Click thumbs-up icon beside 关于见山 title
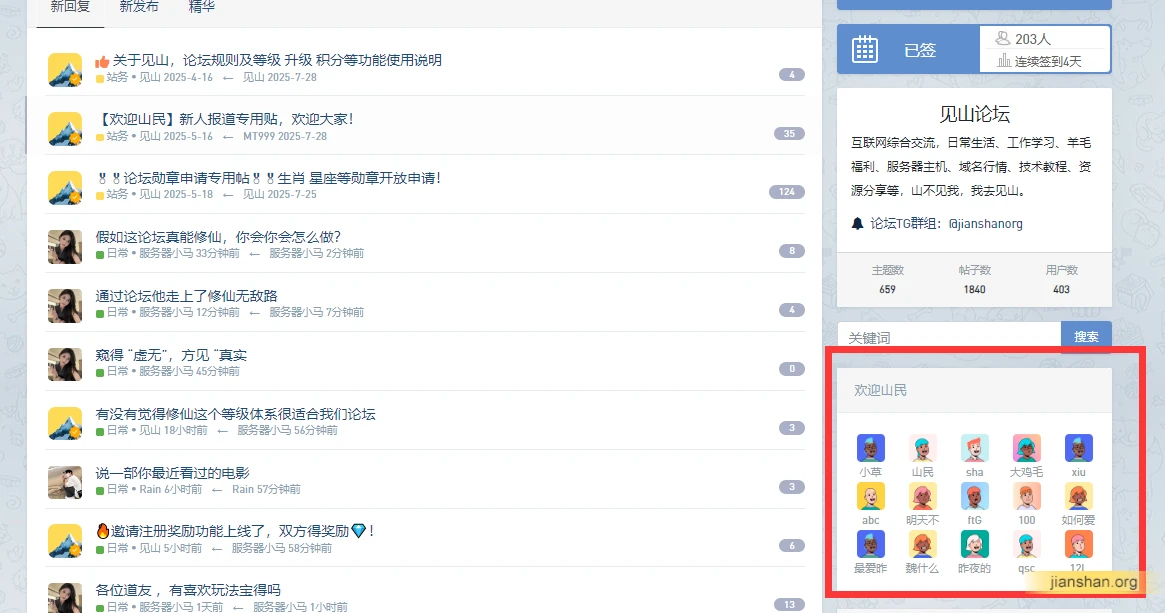 [x=103, y=61]
